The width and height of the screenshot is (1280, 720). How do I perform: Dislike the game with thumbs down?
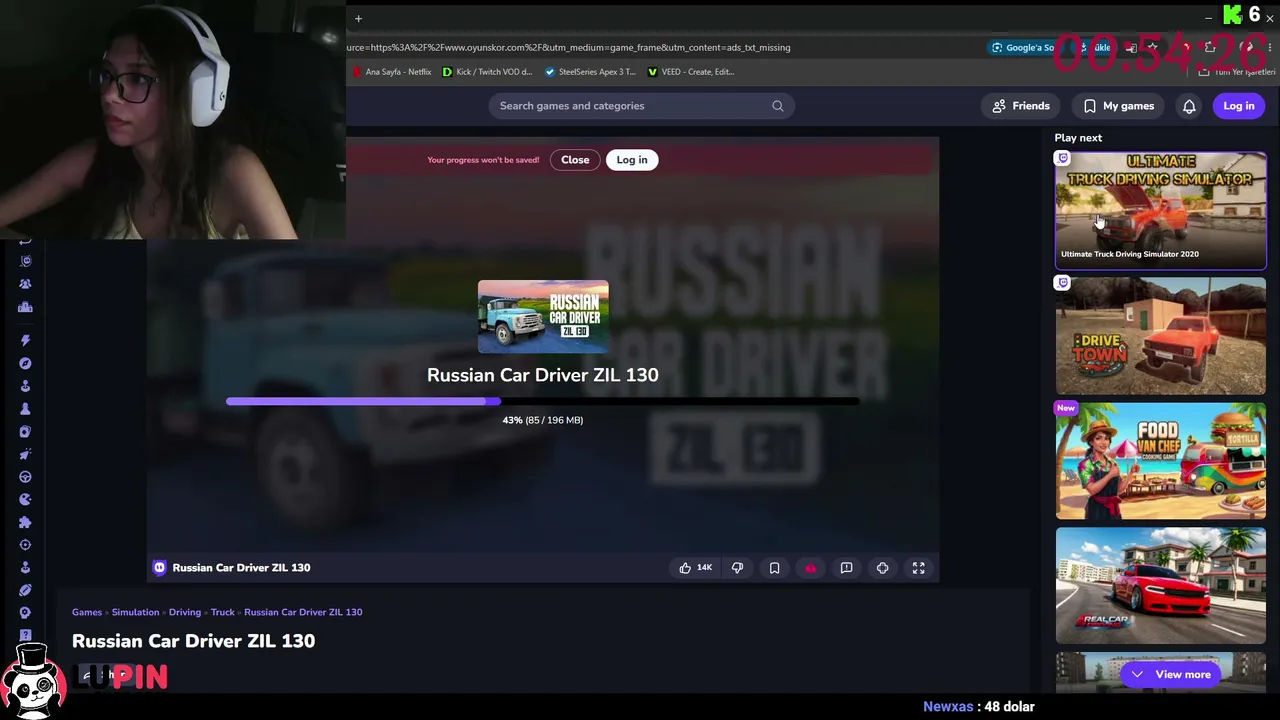[737, 568]
